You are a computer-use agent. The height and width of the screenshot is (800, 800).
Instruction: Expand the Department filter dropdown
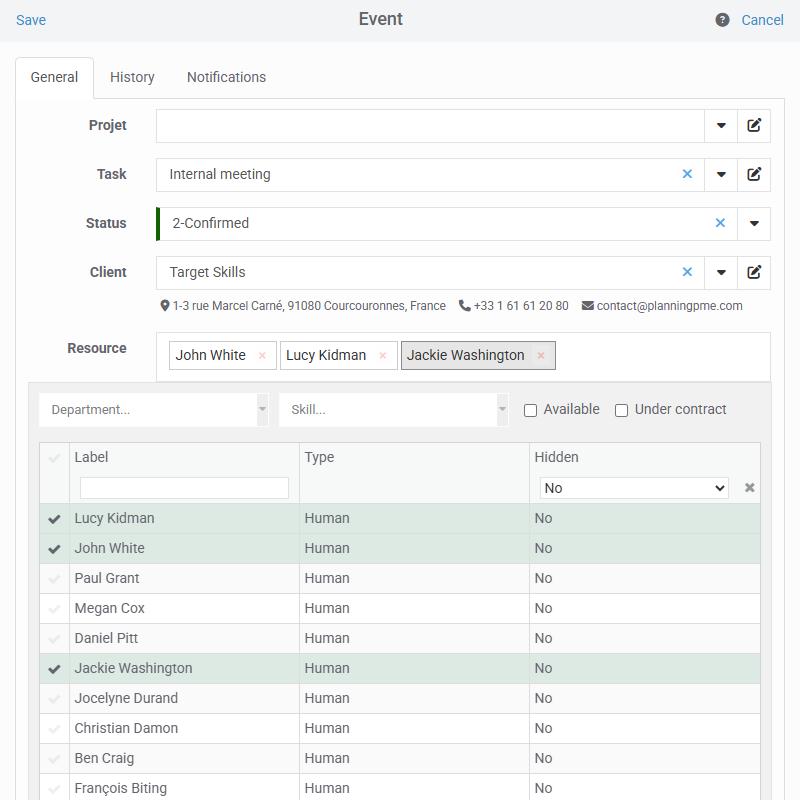tap(262, 410)
